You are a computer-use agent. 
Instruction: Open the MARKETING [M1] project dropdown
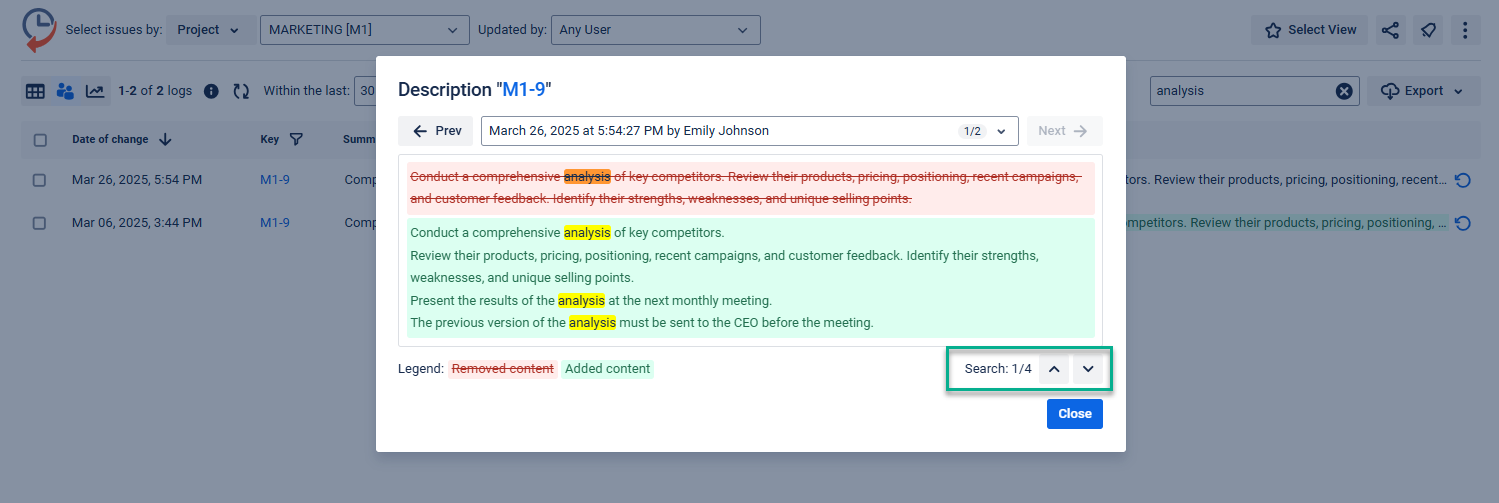(364, 30)
